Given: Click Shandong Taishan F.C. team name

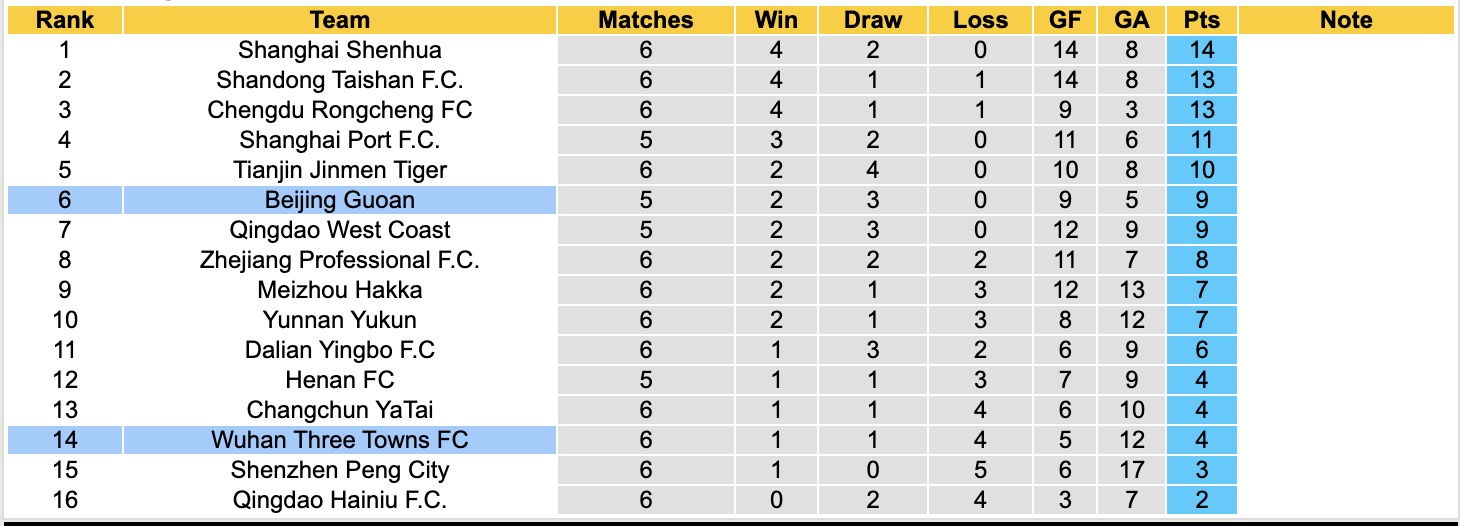Looking at the screenshot, I should (340, 80).
